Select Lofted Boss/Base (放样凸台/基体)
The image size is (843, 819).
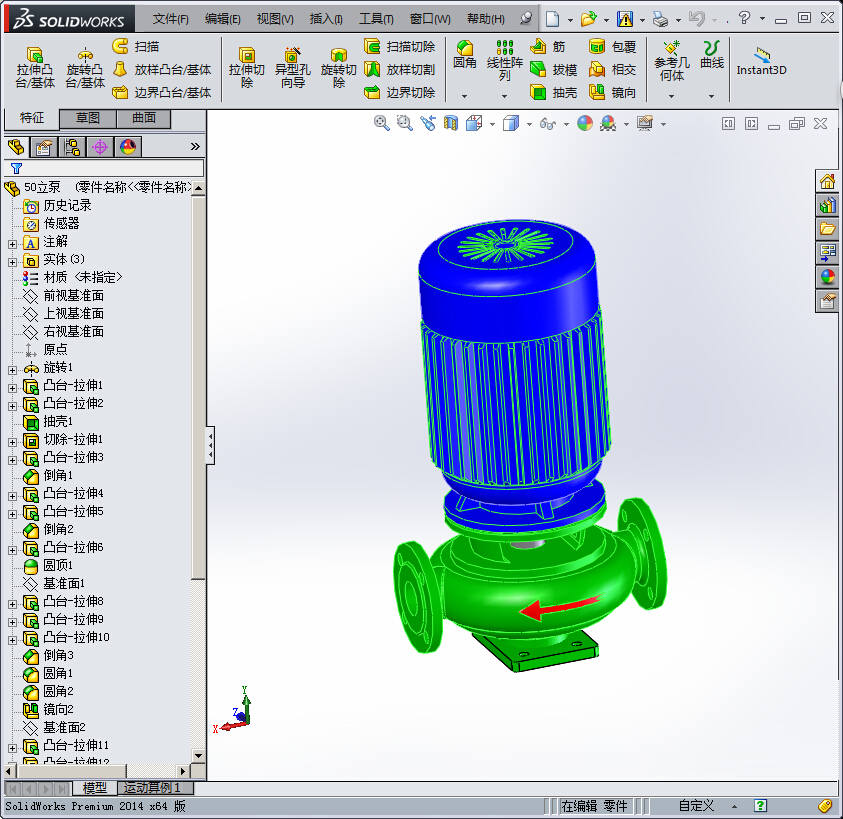point(162,69)
